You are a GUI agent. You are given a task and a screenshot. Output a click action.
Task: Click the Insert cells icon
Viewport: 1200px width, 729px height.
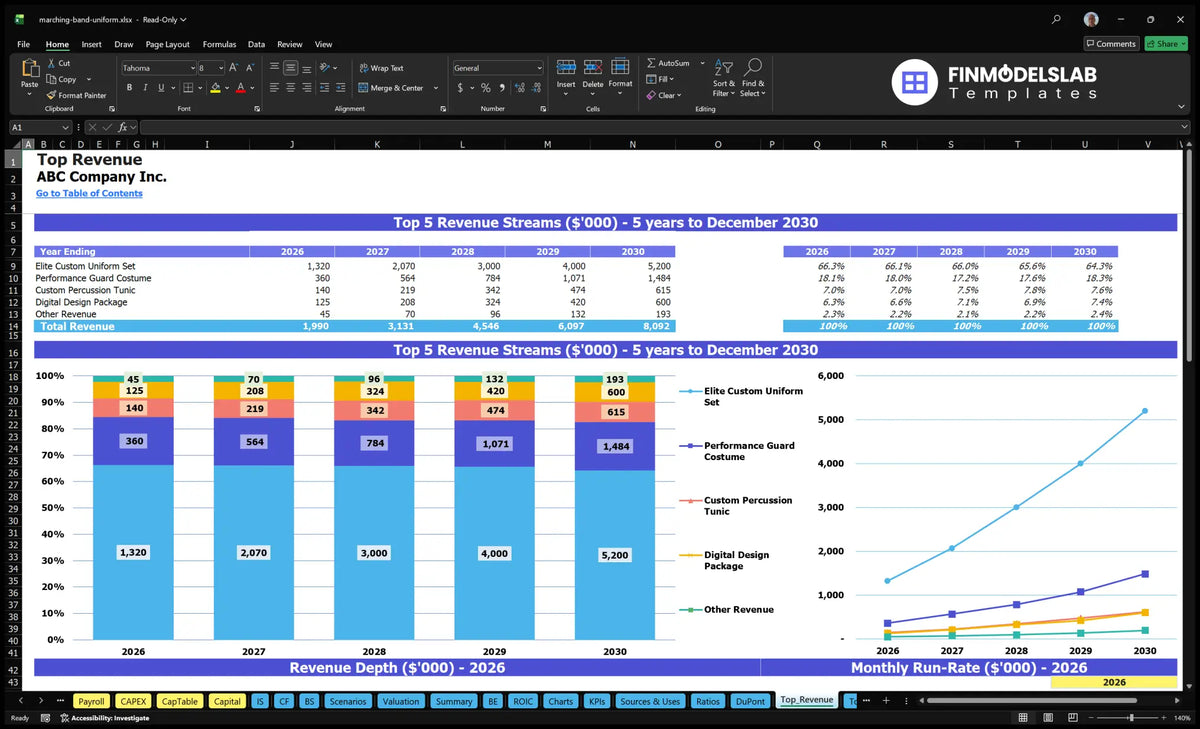click(x=566, y=67)
